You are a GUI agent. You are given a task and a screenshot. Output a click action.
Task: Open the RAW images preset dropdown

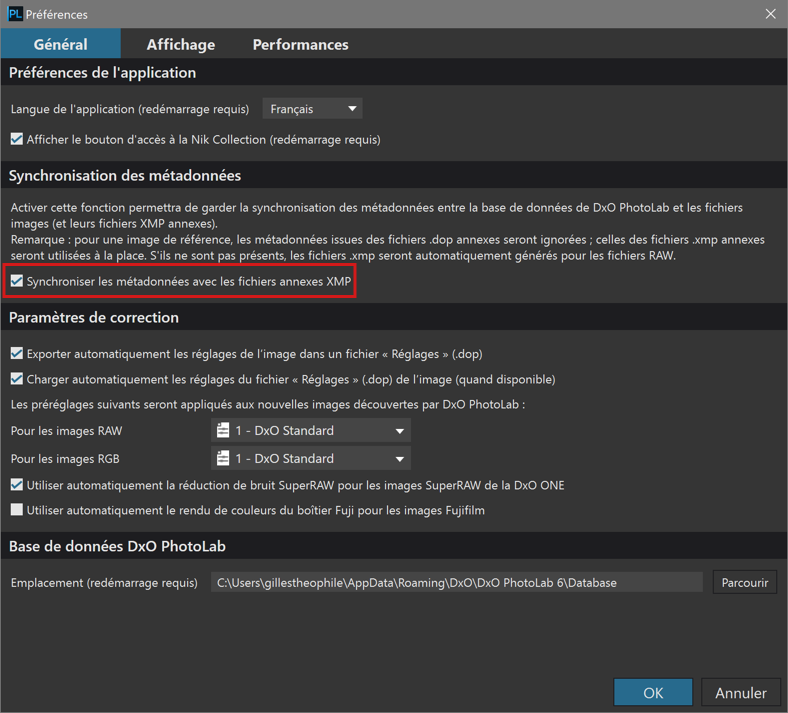click(x=311, y=431)
